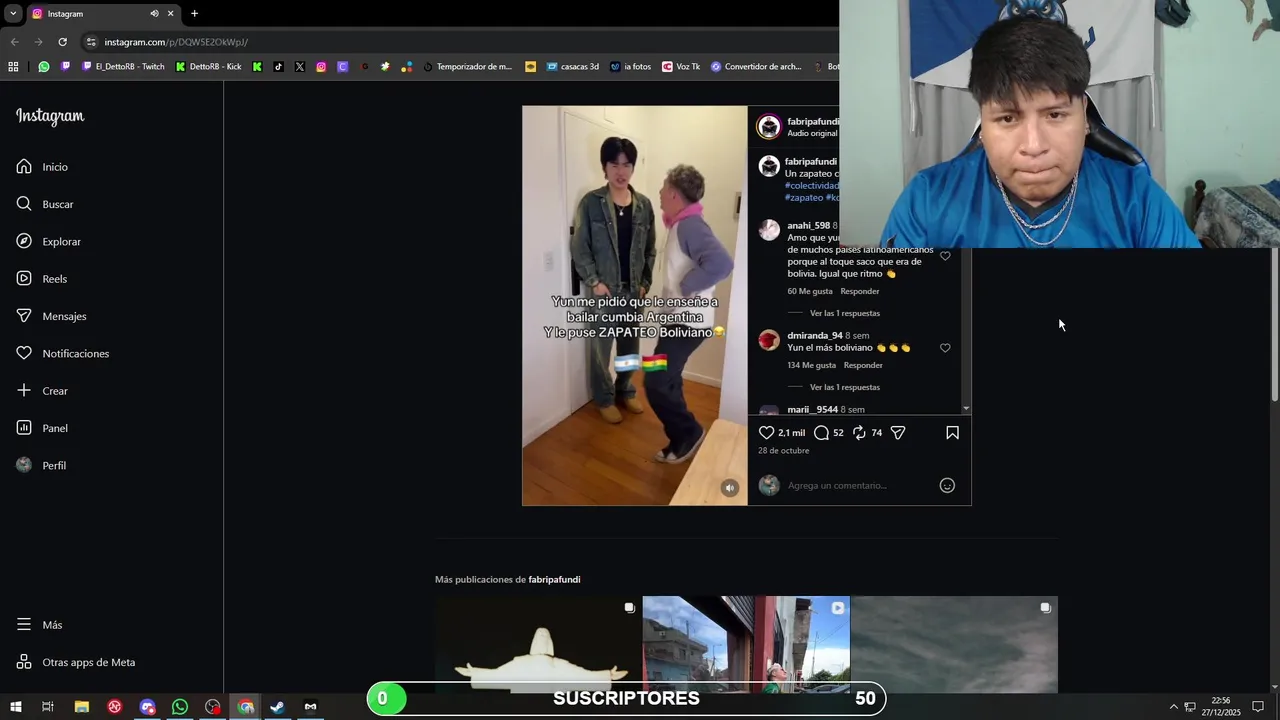1280x720 pixels.
Task: Click the Crear plus icon
Action: click(x=24, y=390)
